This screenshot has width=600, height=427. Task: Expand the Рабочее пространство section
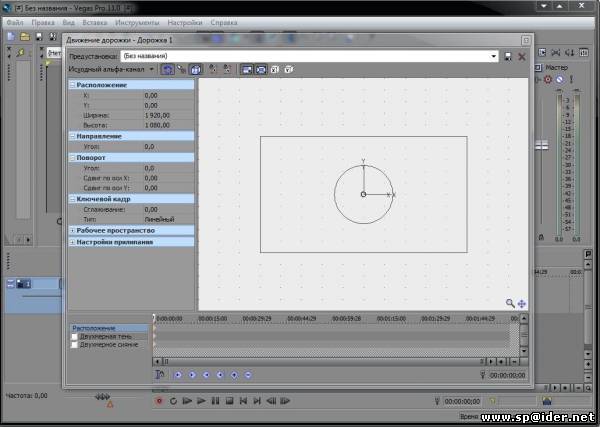(72, 230)
